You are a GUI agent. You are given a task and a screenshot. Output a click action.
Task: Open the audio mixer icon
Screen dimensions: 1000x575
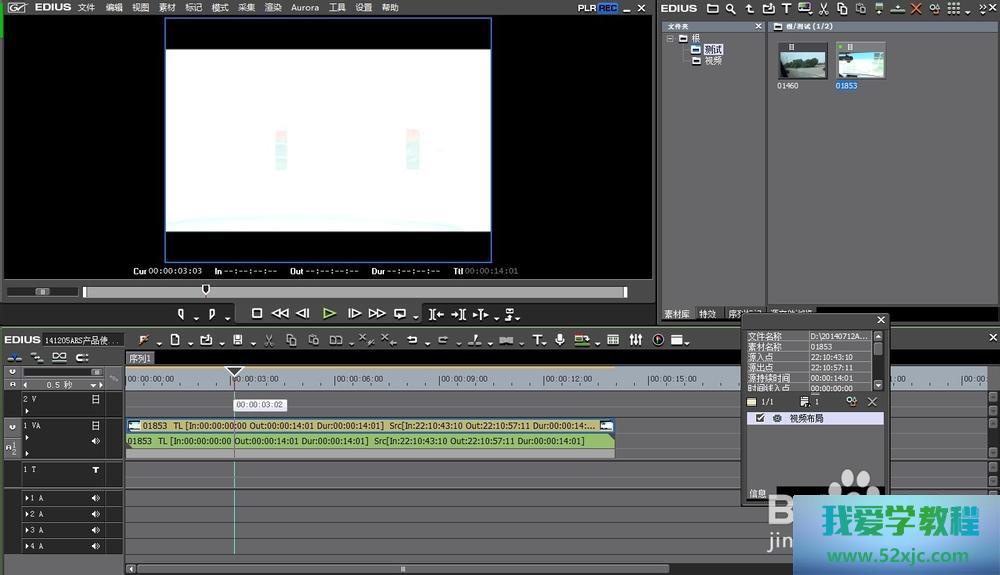point(636,340)
